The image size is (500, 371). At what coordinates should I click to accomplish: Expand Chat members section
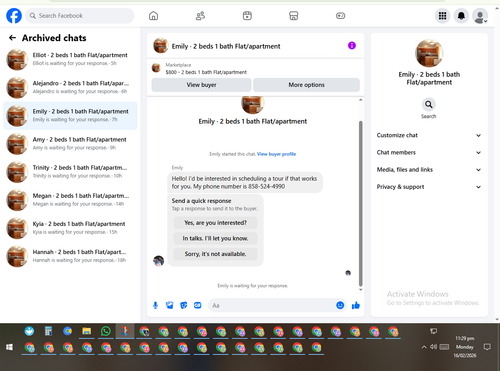[429, 152]
